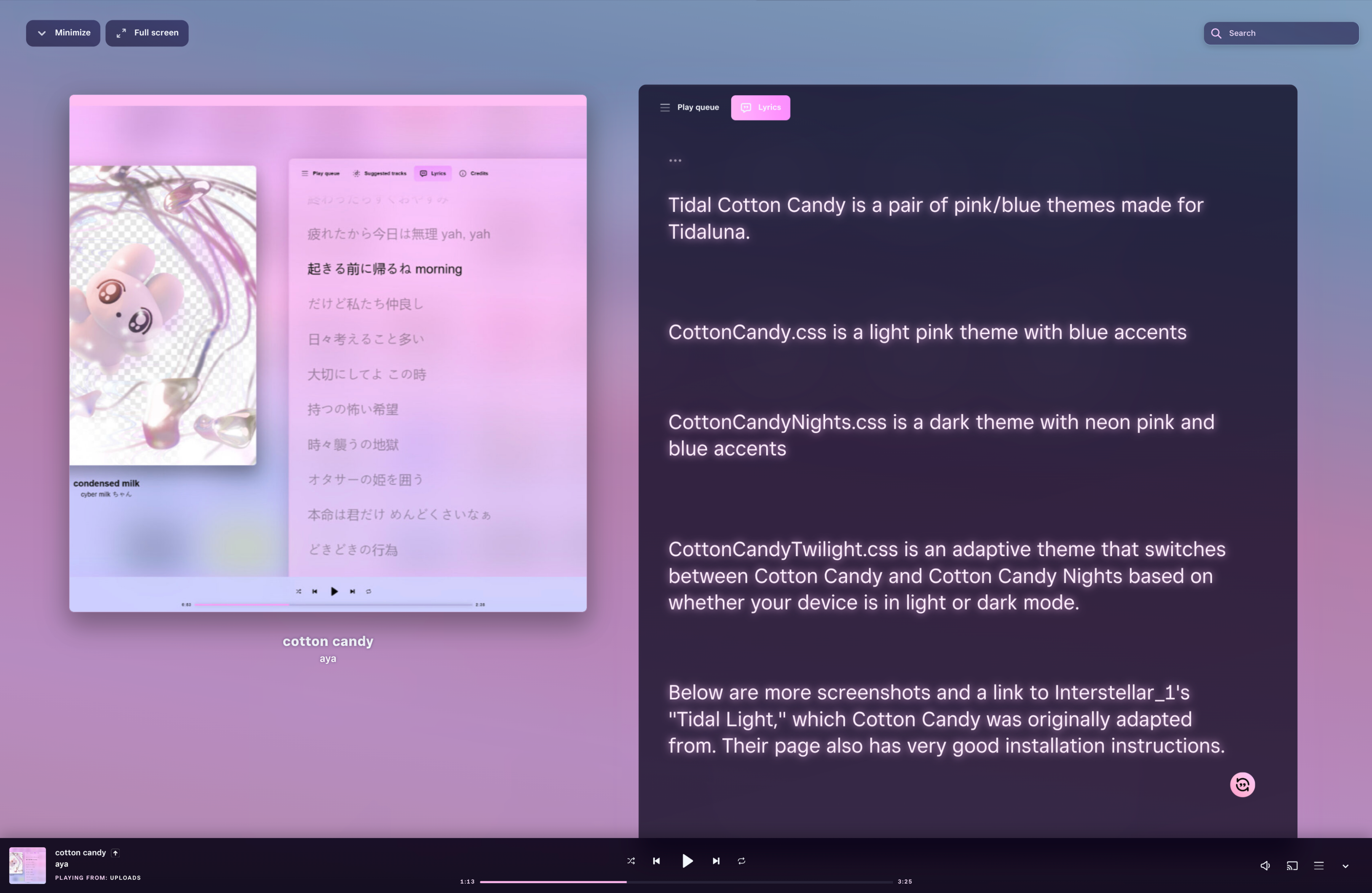This screenshot has width=1372, height=893.
Task: Switch to the Play queue tab
Action: pos(689,107)
